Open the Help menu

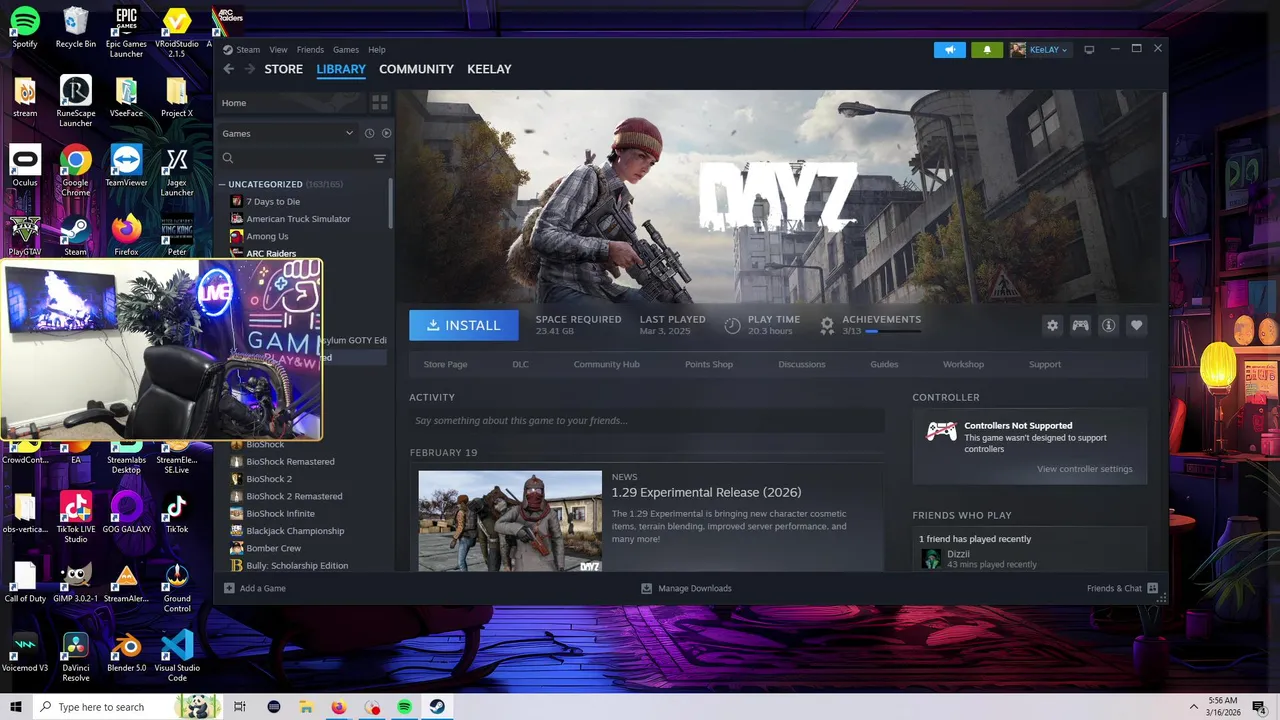[x=376, y=50]
